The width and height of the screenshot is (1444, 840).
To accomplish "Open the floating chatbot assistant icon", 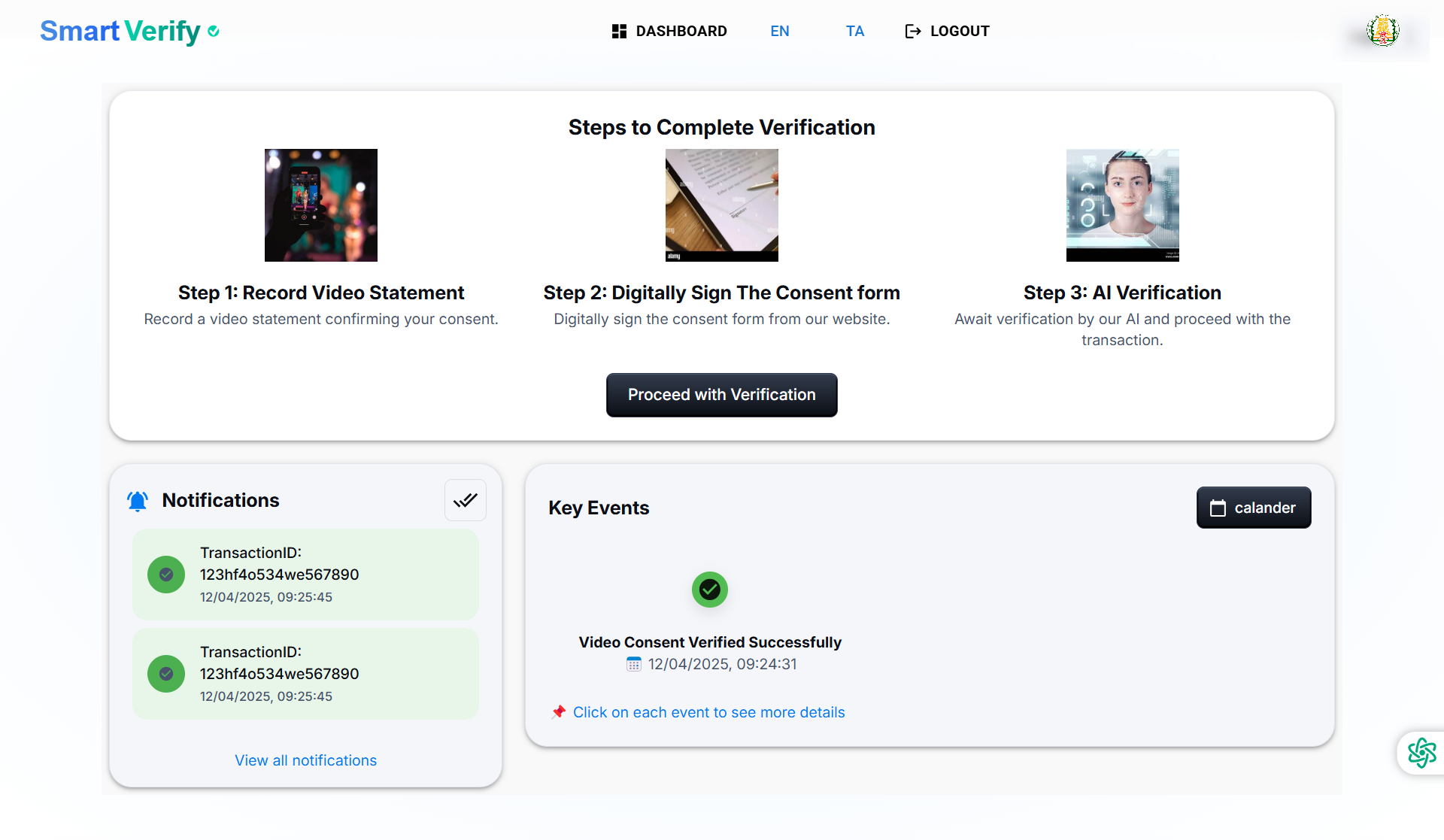I will [x=1421, y=752].
